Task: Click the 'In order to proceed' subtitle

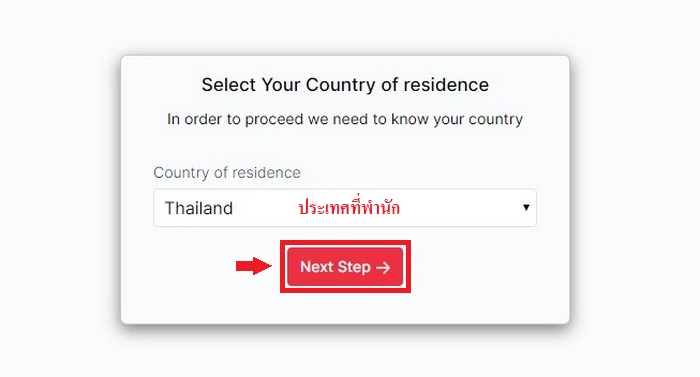Action: click(345, 119)
